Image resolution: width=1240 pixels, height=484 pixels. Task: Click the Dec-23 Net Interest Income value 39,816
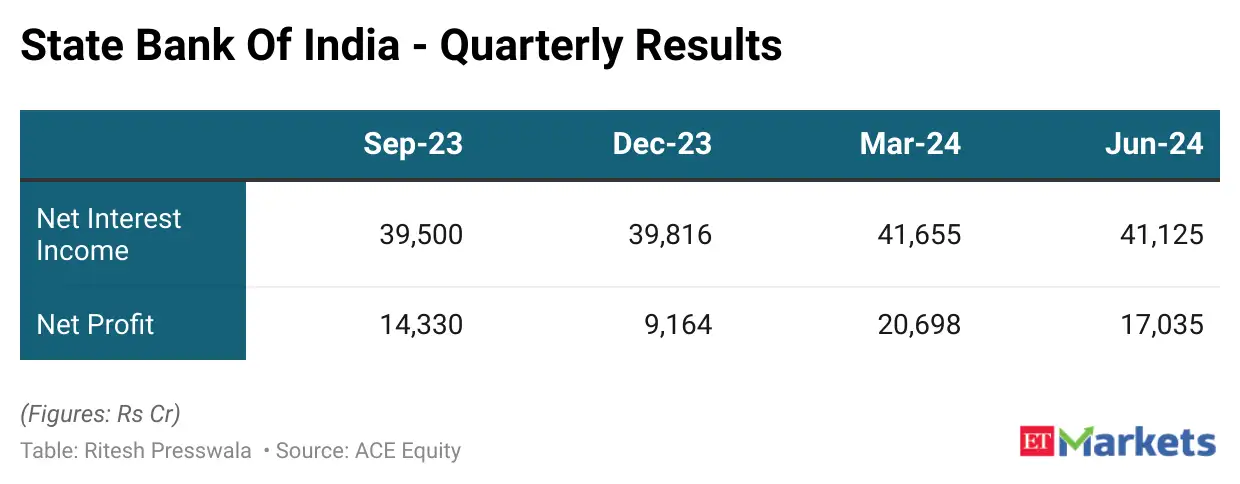[670, 234]
